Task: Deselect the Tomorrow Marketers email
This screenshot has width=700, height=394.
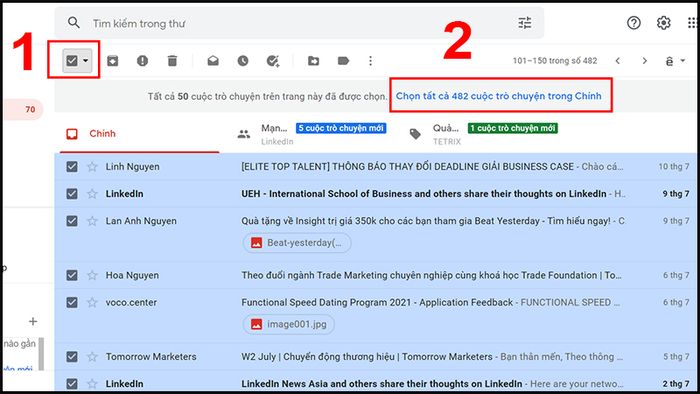Action: 72,357
